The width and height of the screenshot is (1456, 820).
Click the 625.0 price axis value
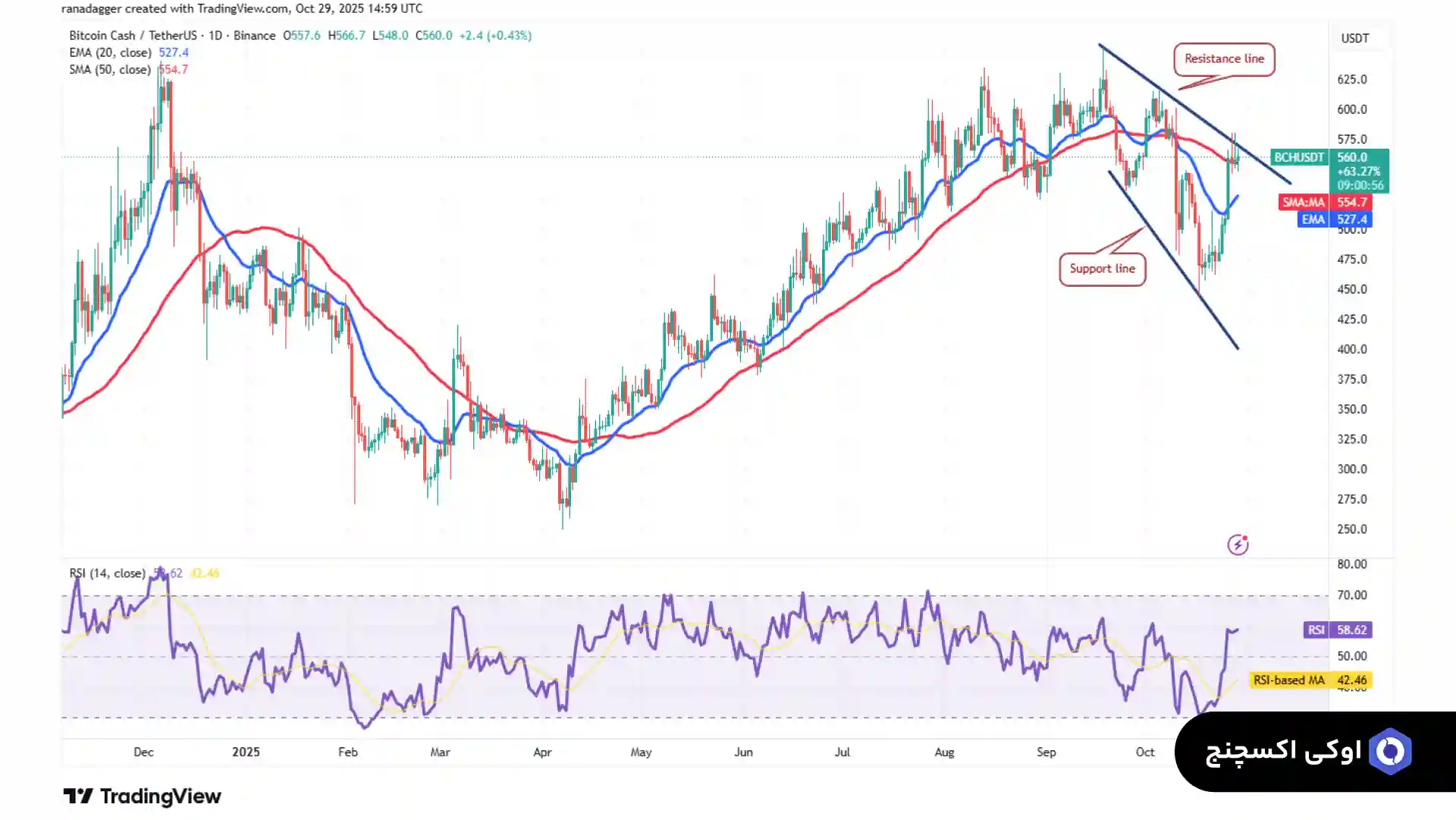1351,79
